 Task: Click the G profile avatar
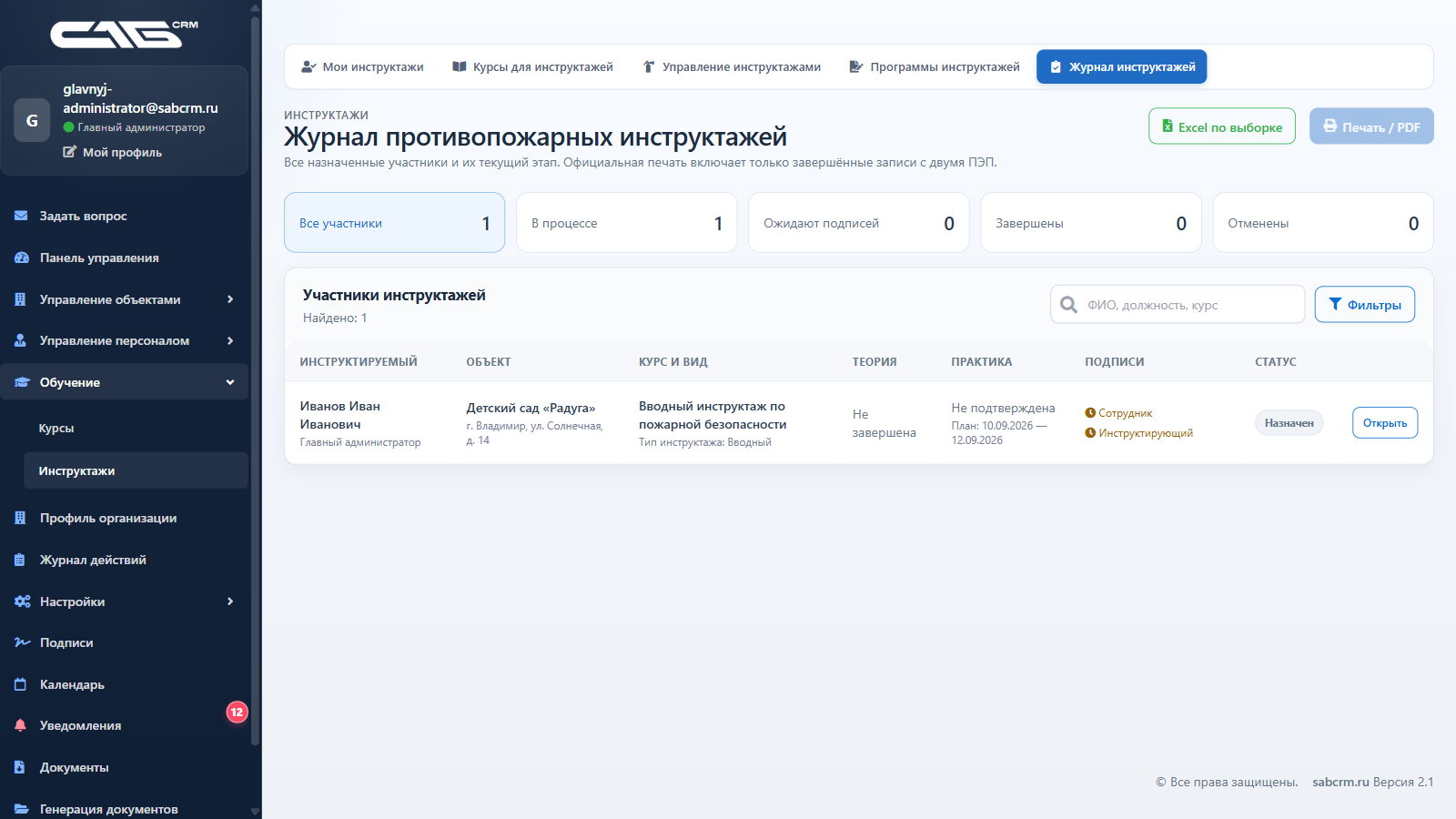point(32,120)
